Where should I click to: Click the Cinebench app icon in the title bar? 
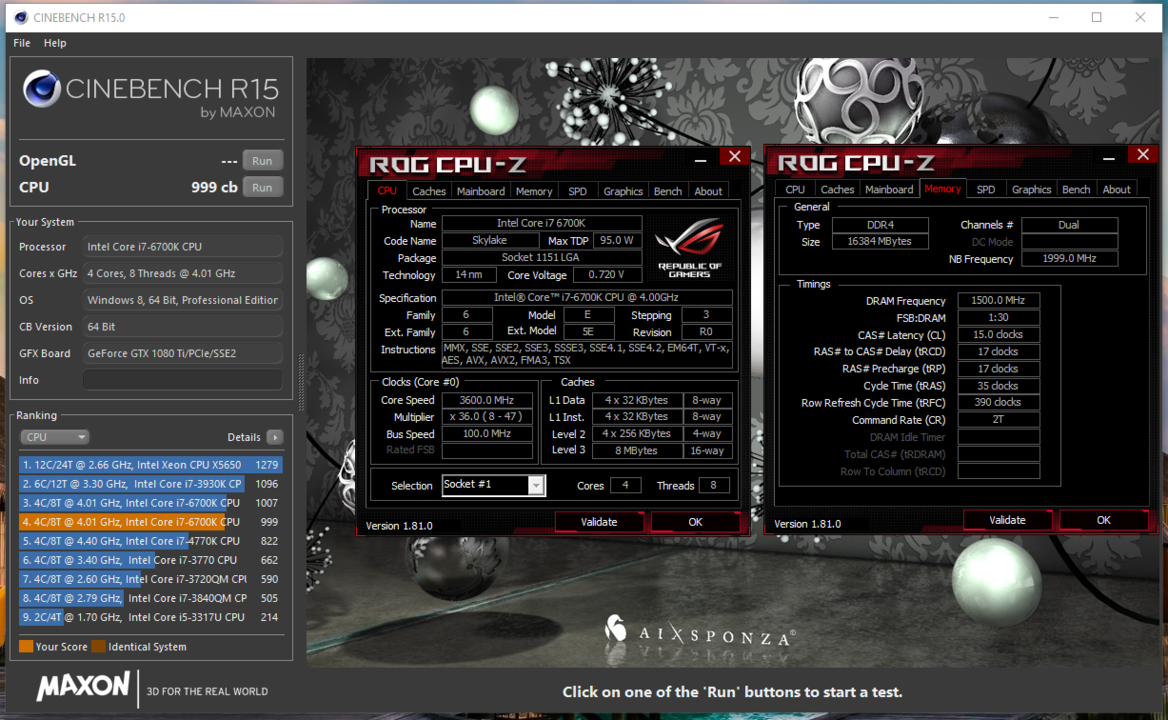tap(21, 17)
